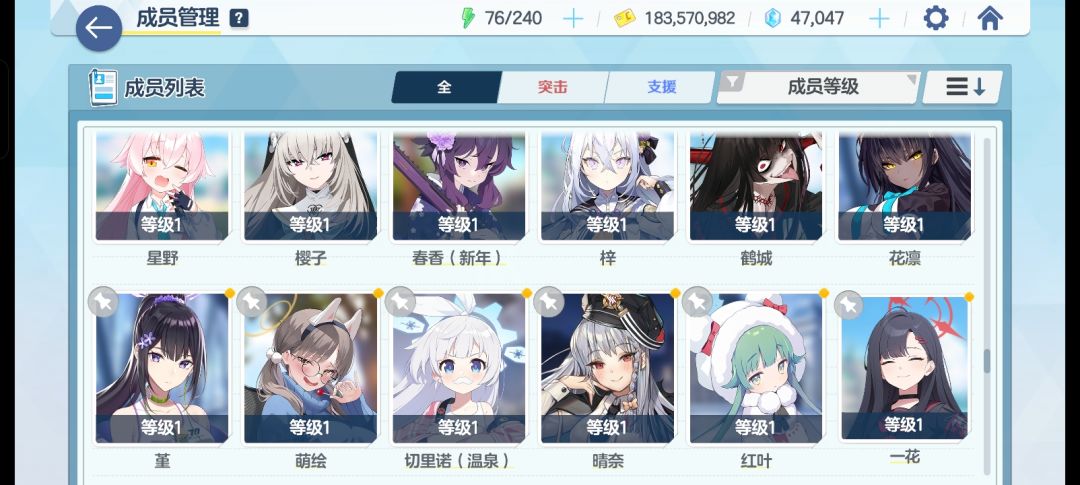Select the 全 filter tab
Viewport: 1080px width, 485px height.
[445, 87]
